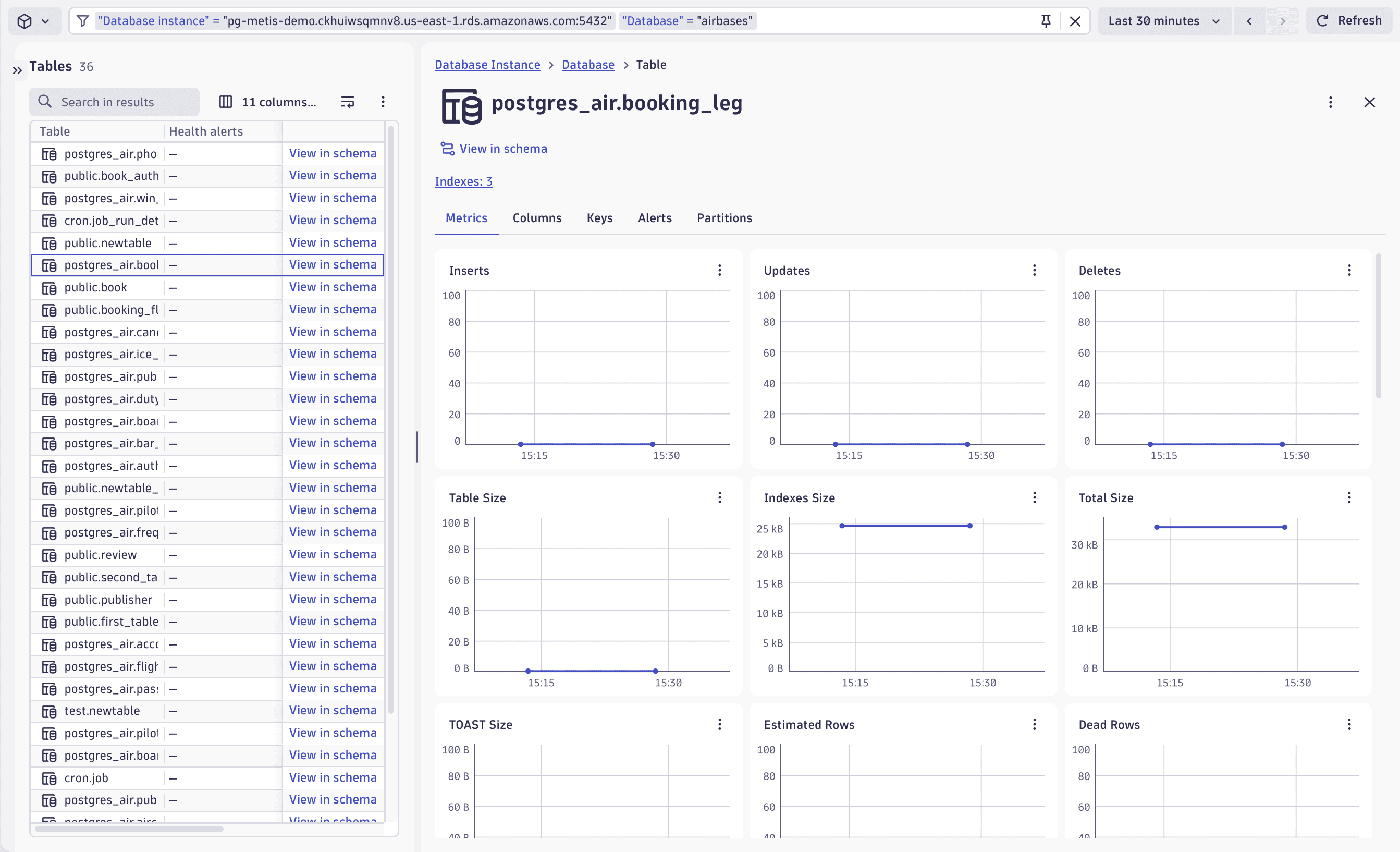Open postgres_air.booking_leg page options menu
Viewport: 1400px width, 852px height.
pos(1330,102)
